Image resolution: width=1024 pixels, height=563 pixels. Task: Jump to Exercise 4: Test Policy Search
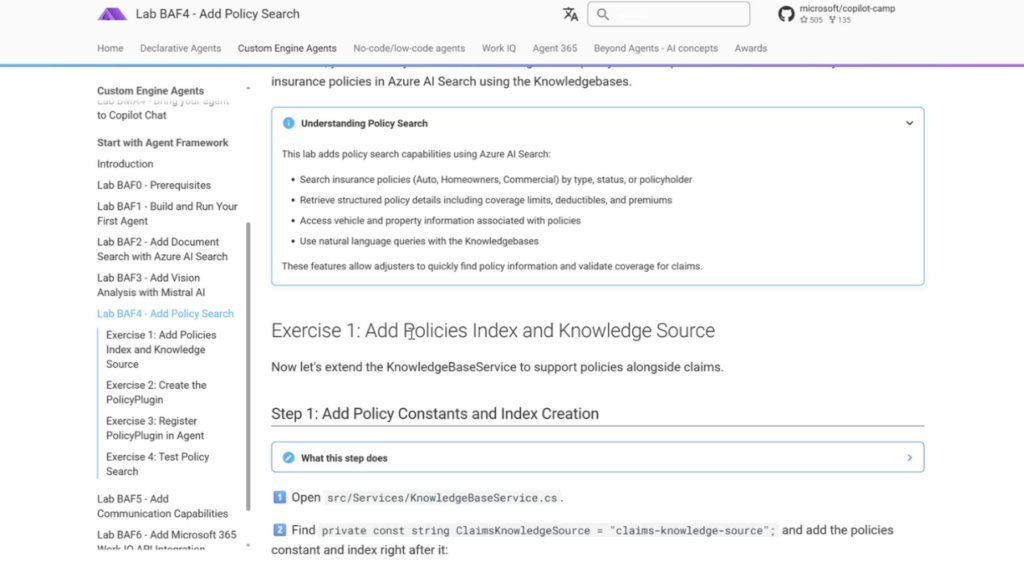(x=158, y=464)
